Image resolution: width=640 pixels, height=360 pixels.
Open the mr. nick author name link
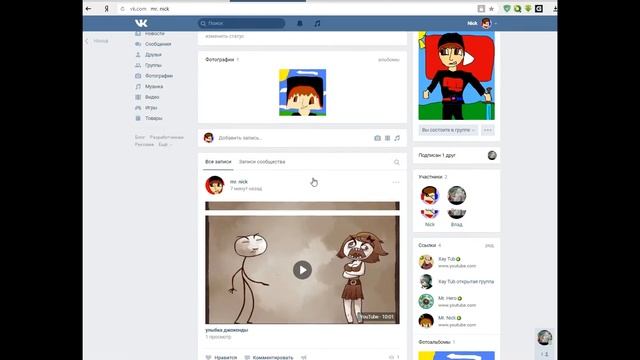pos(239,182)
